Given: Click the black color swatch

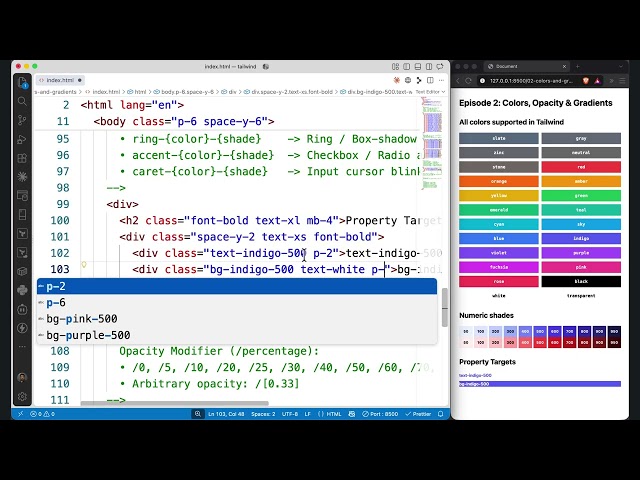Looking at the screenshot, I should tap(581, 281).
